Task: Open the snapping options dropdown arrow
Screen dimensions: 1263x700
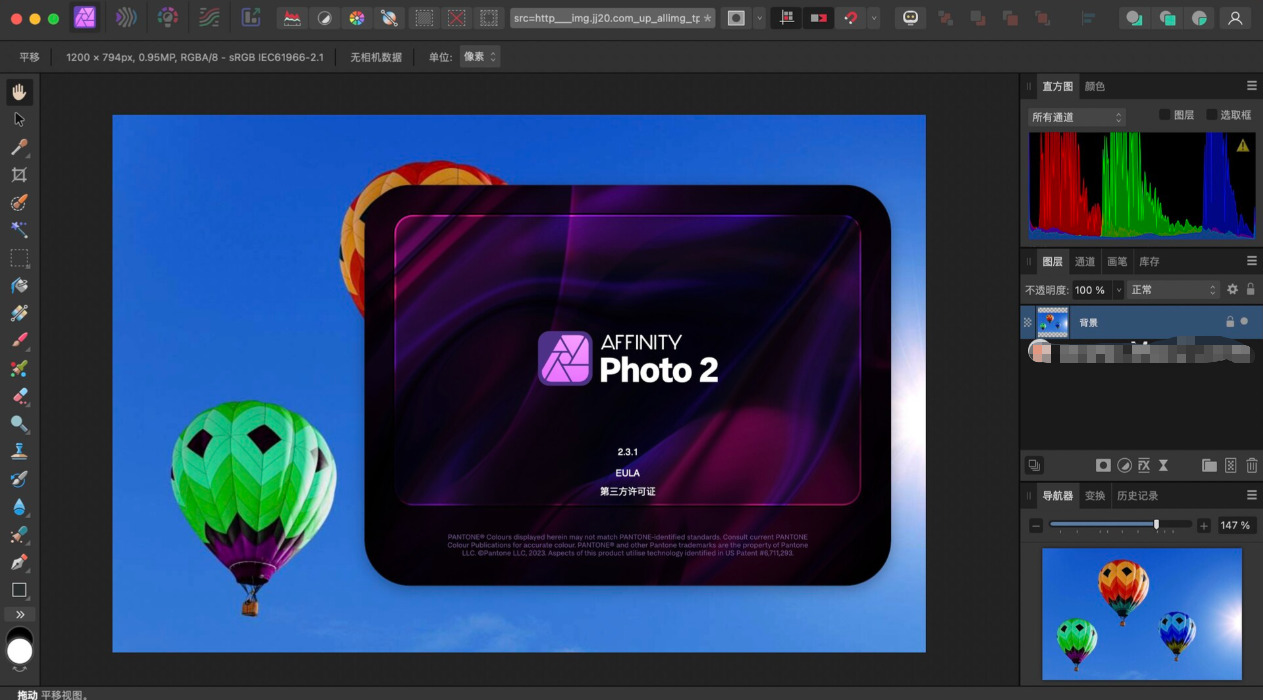Action: (874, 18)
